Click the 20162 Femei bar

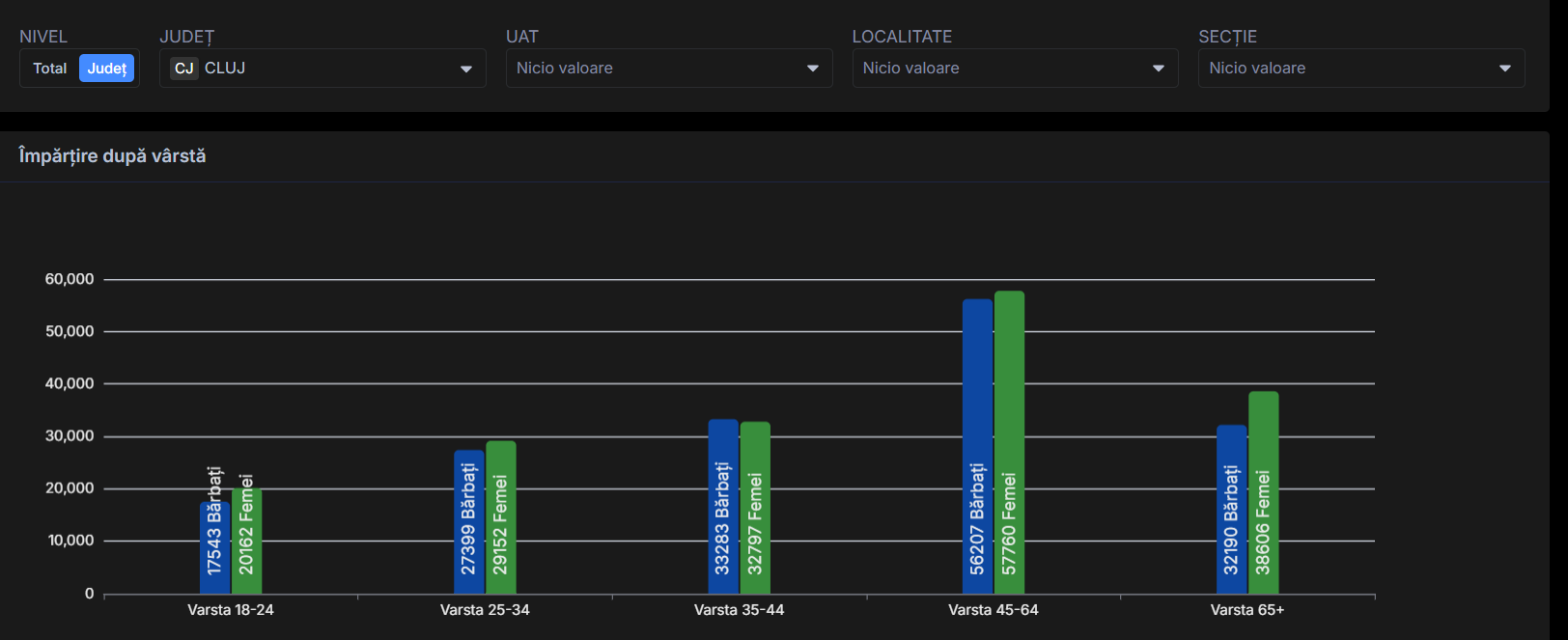[246, 541]
